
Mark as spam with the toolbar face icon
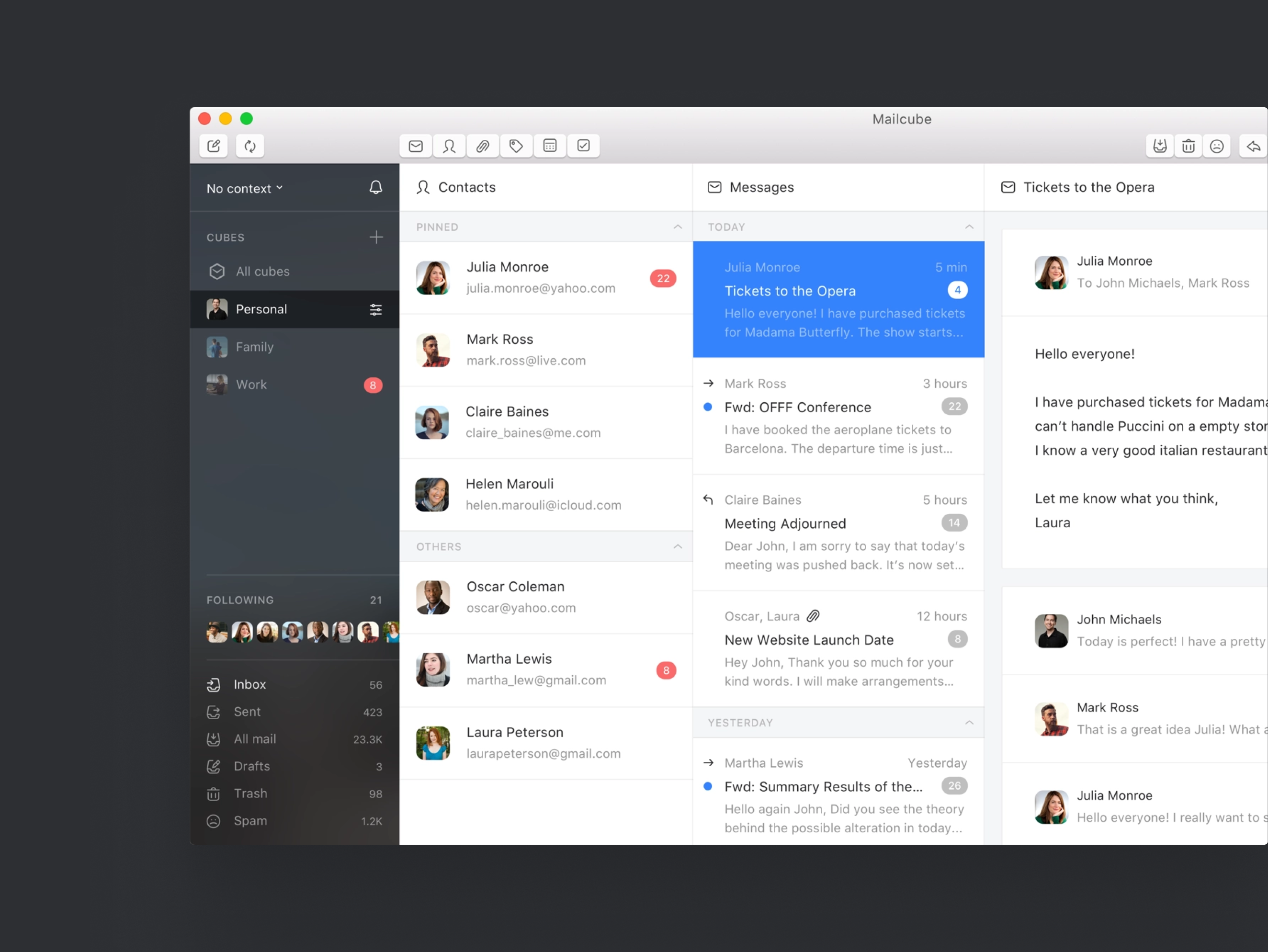pos(1217,146)
